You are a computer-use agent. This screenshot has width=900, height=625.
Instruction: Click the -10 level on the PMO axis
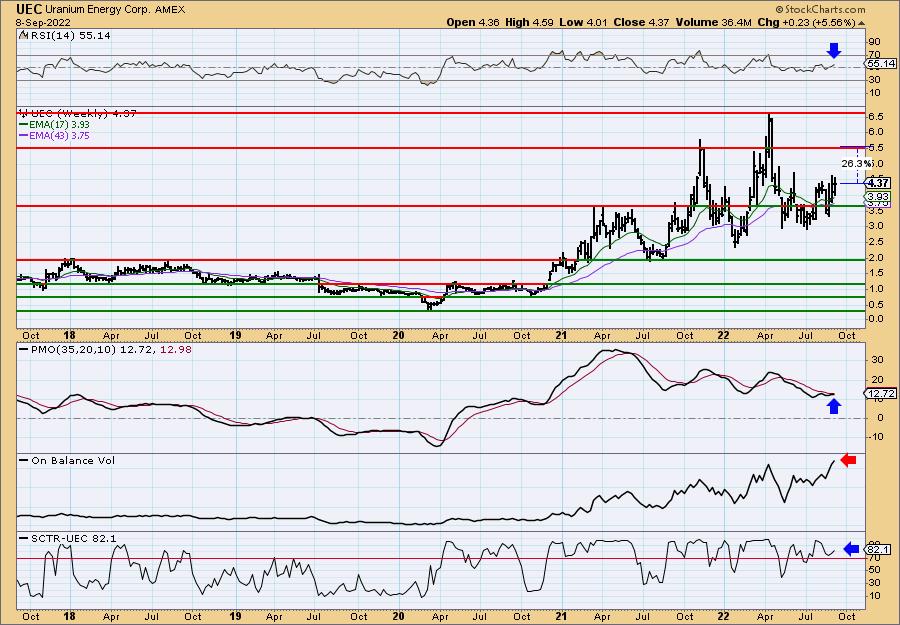tap(876, 437)
